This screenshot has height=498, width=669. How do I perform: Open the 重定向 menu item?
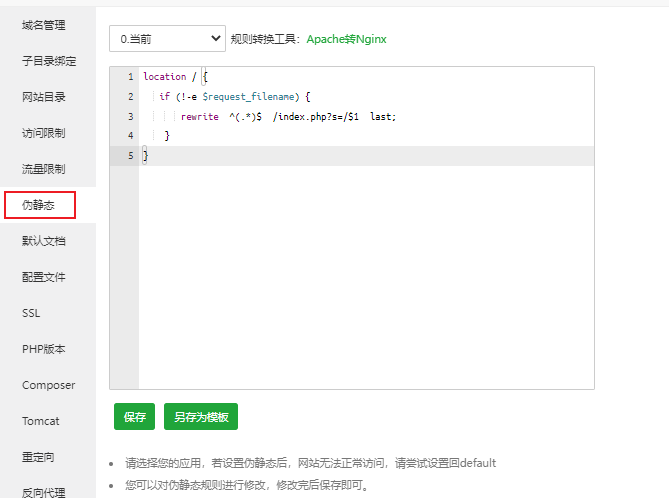point(38,457)
